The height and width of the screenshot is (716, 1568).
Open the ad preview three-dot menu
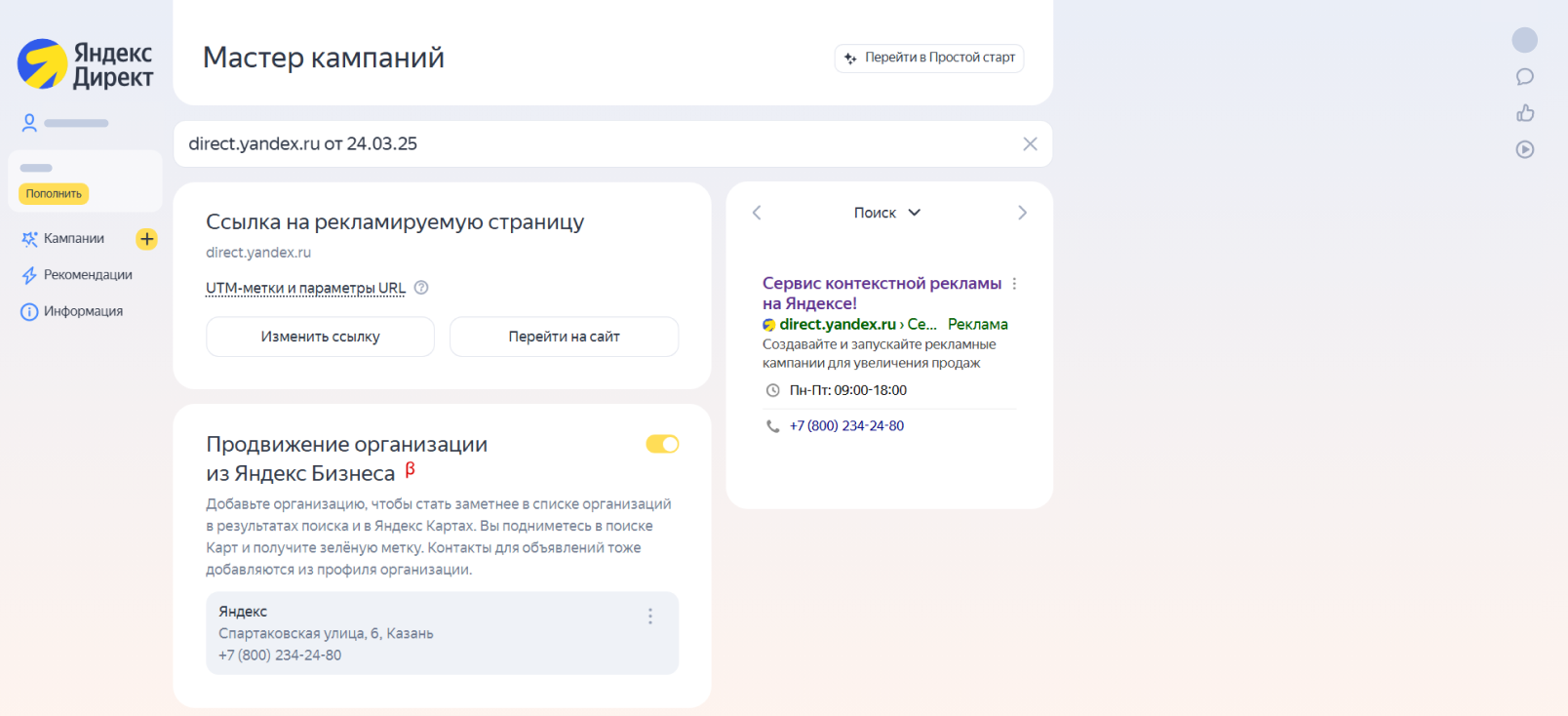(x=1014, y=284)
